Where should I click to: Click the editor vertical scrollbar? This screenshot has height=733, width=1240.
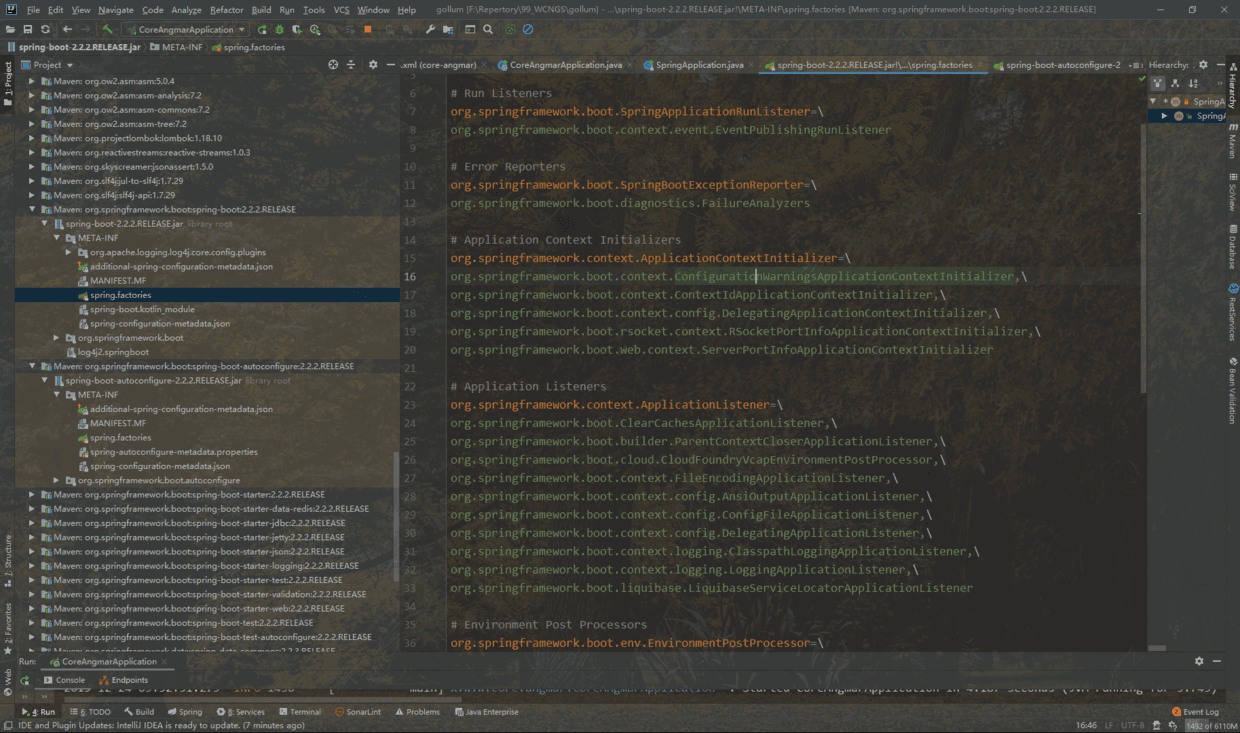pyautogui.click(x=1144, y=258)
